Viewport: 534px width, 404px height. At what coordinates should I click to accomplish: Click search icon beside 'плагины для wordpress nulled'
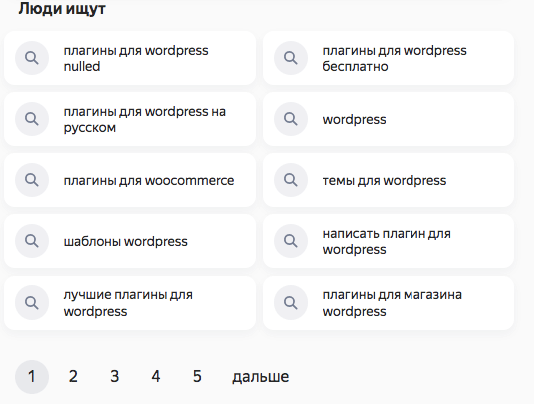32,58
